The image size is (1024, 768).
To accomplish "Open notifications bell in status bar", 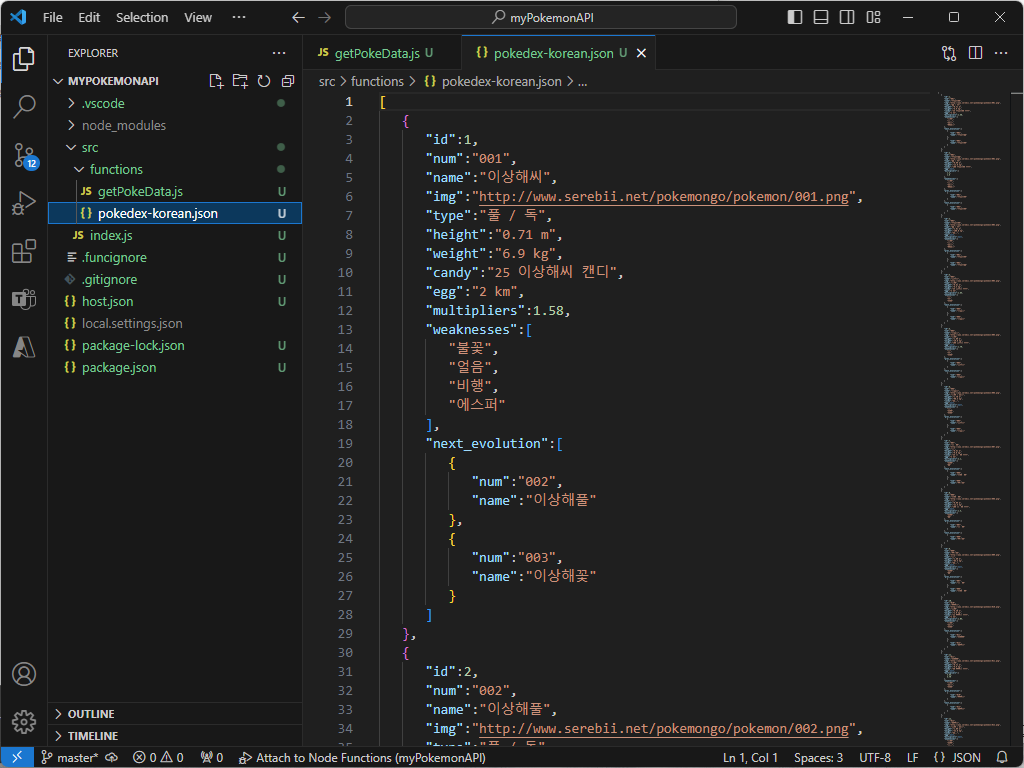I will click(1002, 758).
